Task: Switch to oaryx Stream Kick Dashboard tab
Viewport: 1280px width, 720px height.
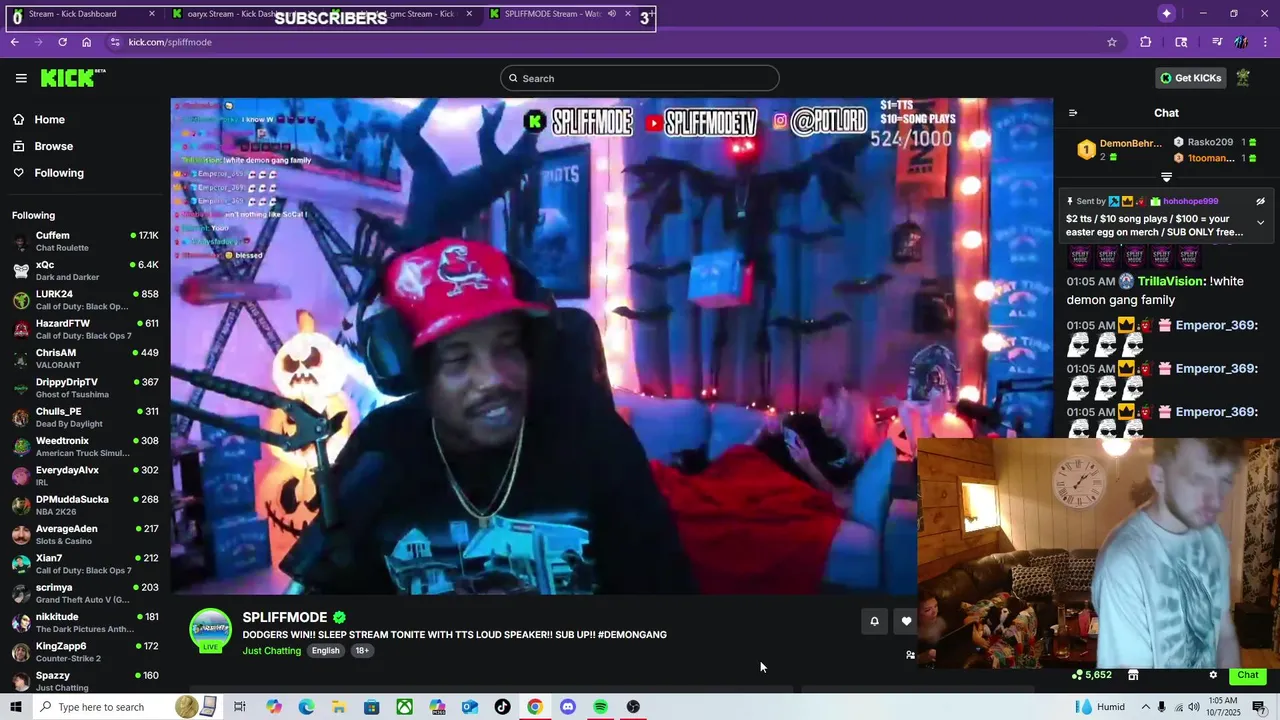Action: click(x=245, y=14)
